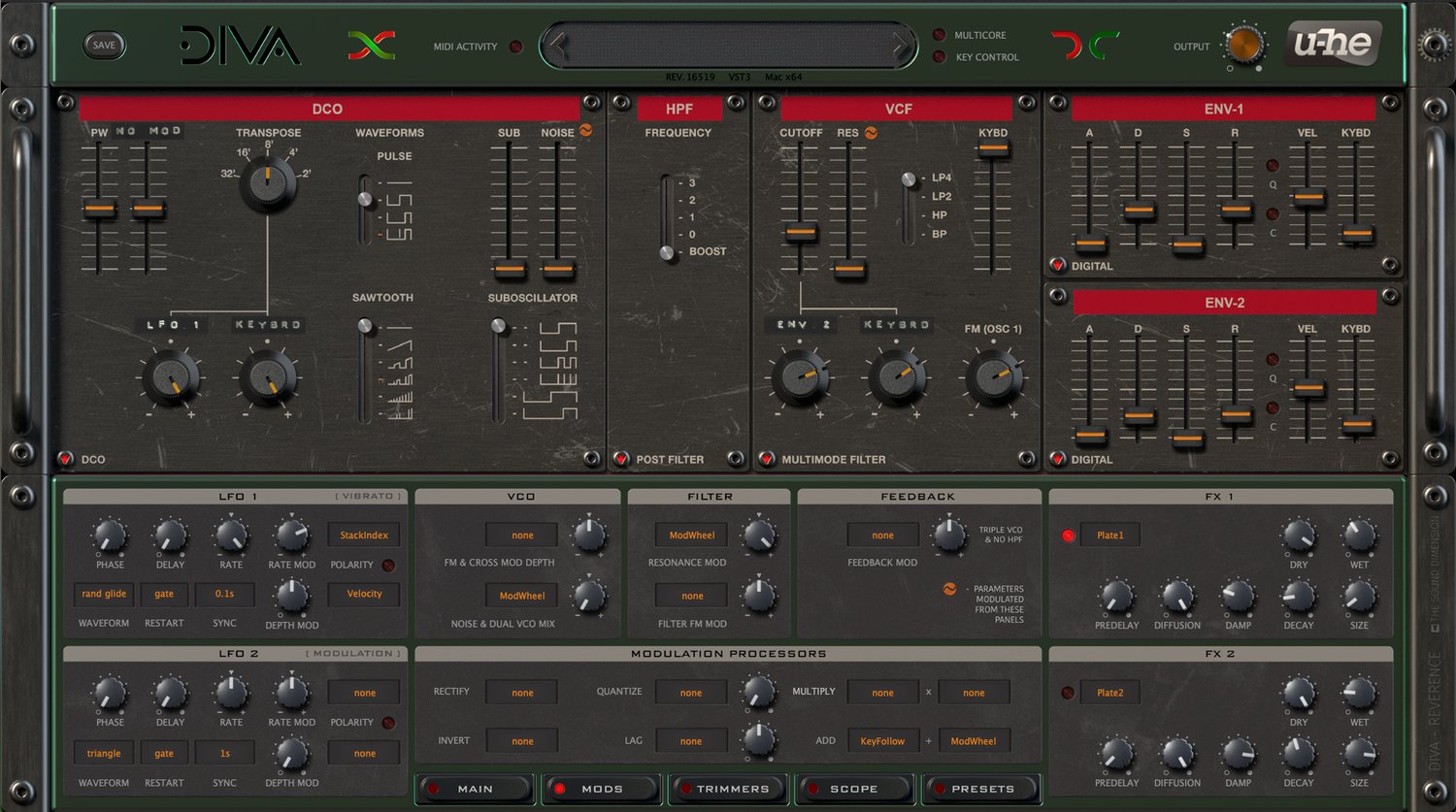This screenshot has width=1456, height=812.
Task: Click the DCO LFO 1 modulation knob
Action: (x=171, y=377)
